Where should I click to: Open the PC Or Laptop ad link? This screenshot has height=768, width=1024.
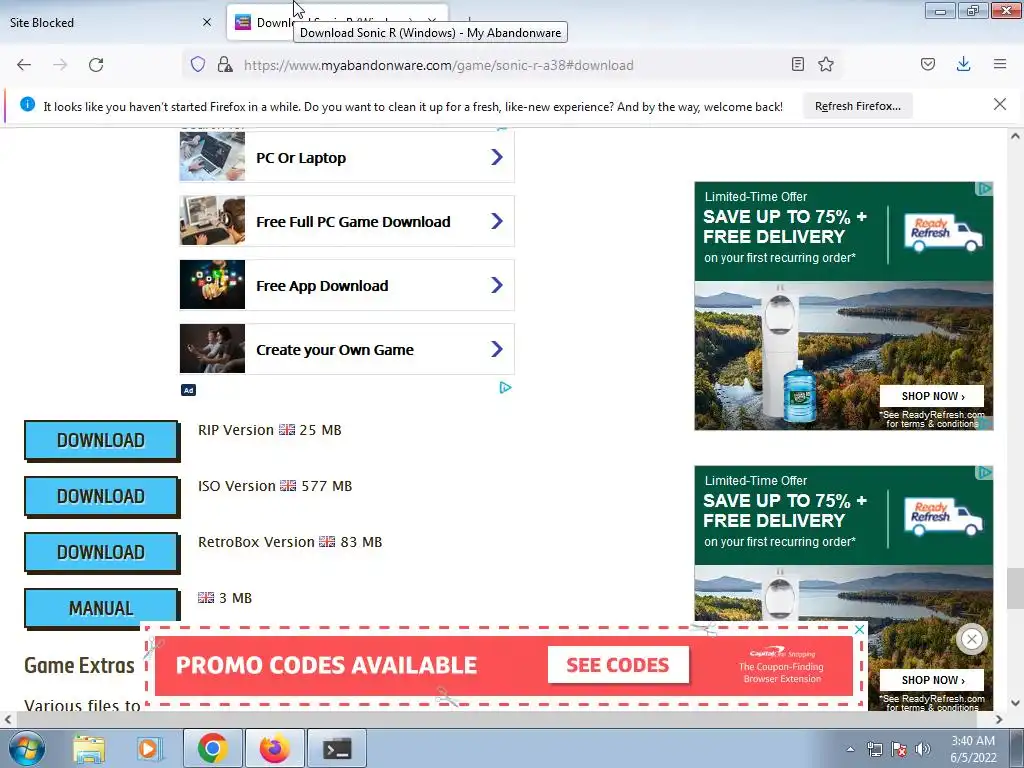click(x=347, y=157)
